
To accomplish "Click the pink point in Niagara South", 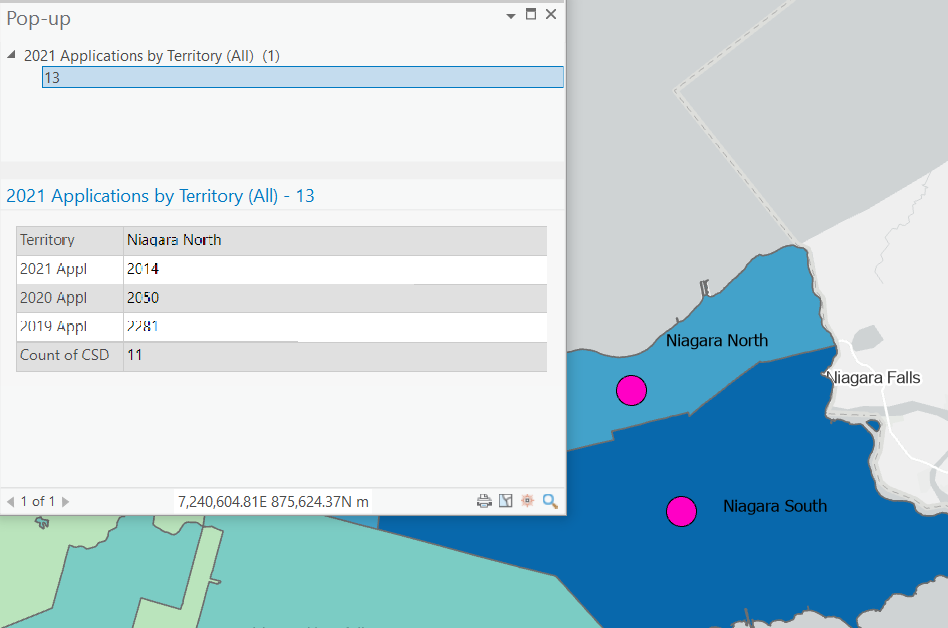I will coord(681,511).
